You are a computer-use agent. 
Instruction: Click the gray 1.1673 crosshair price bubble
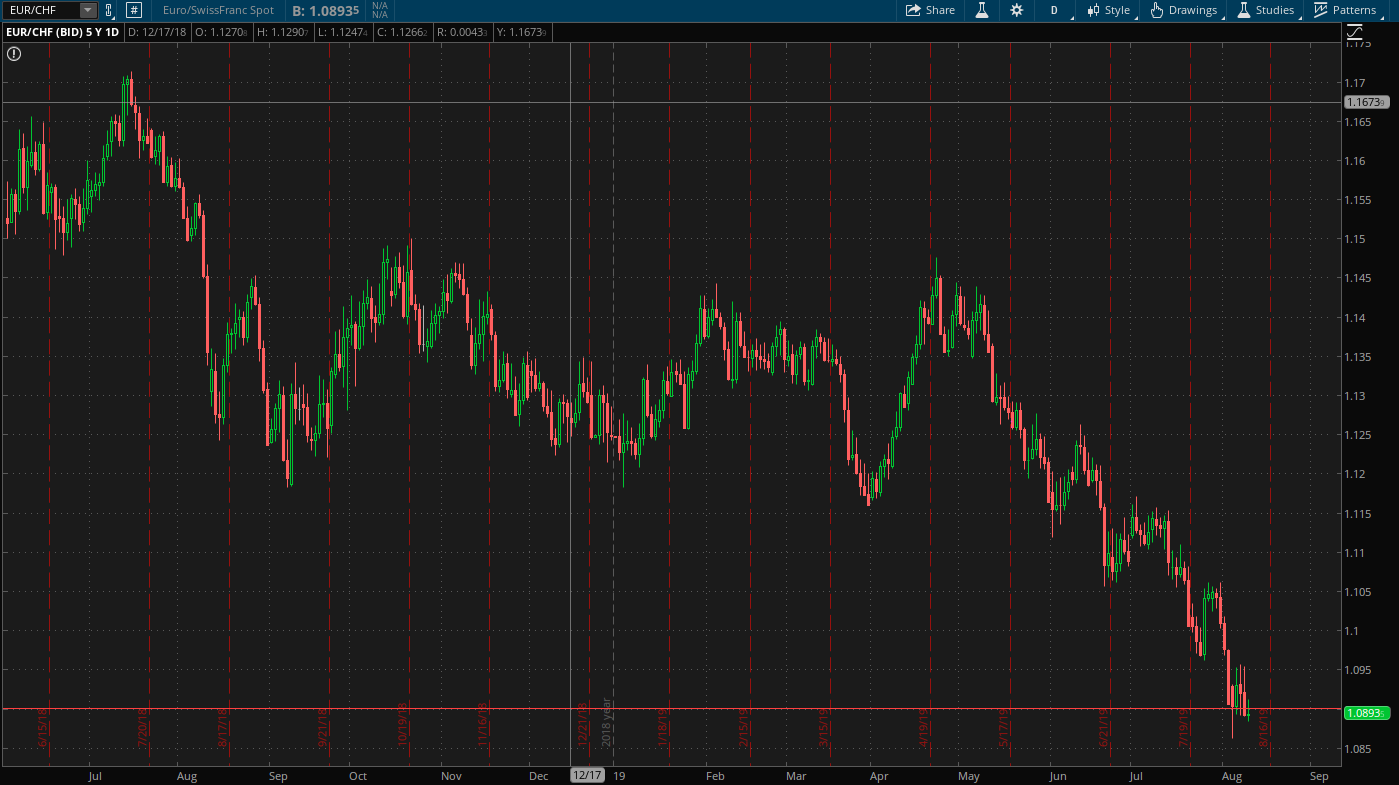click(1365, 102)
